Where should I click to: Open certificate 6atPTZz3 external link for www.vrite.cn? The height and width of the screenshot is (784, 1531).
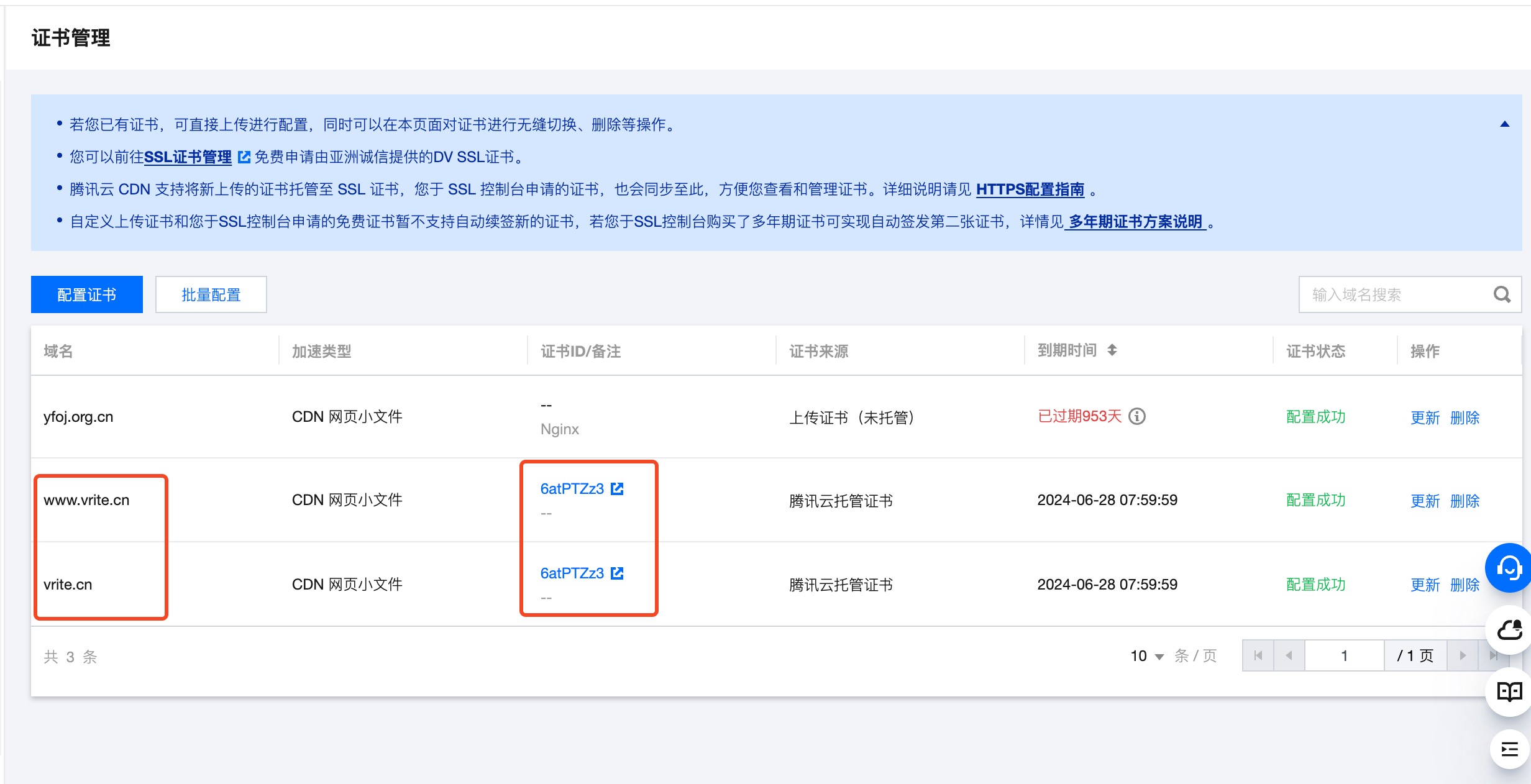tap(616, 489)
